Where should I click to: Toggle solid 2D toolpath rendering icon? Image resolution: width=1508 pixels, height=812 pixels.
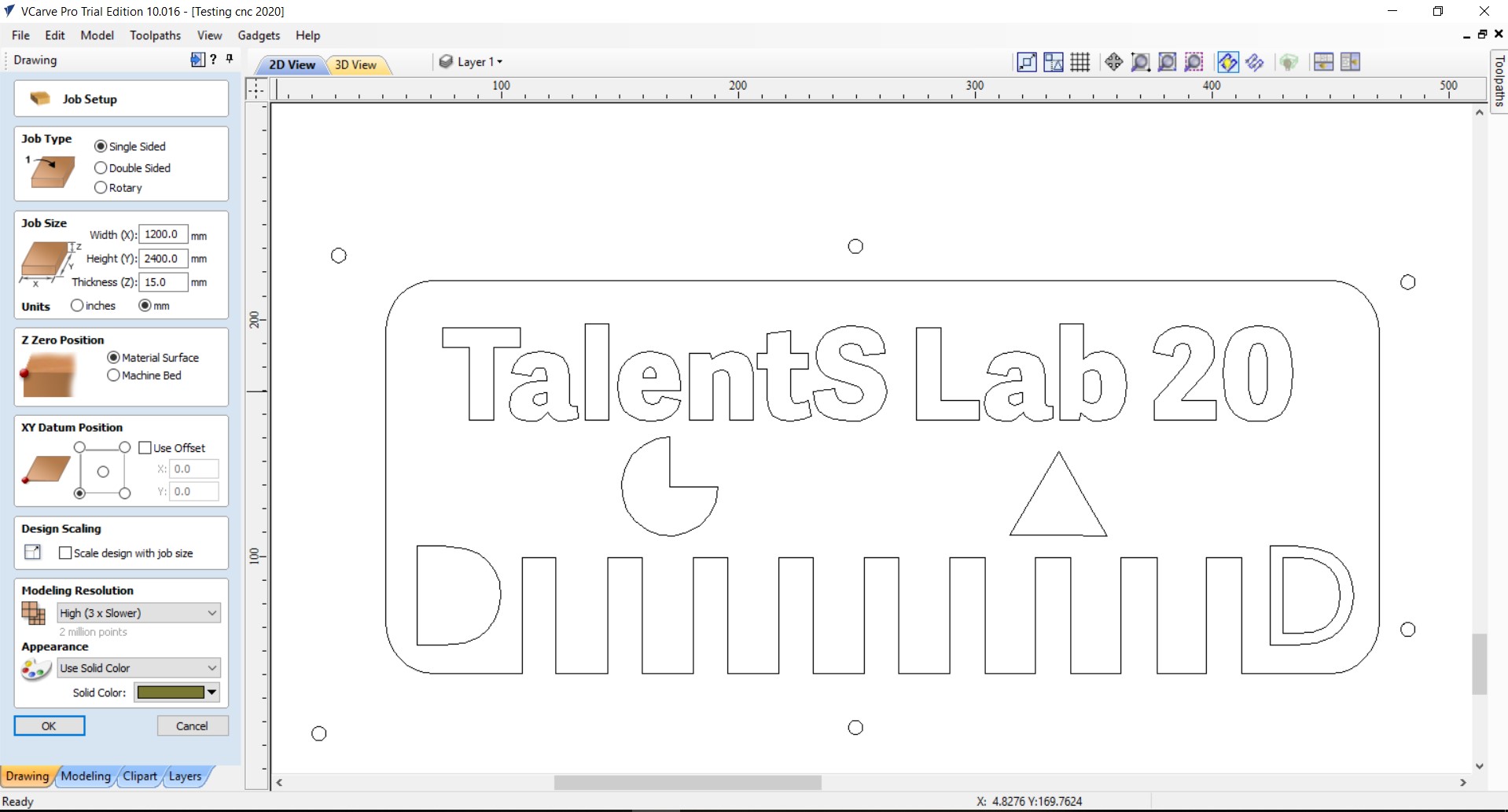click(x=1255, y=62)
